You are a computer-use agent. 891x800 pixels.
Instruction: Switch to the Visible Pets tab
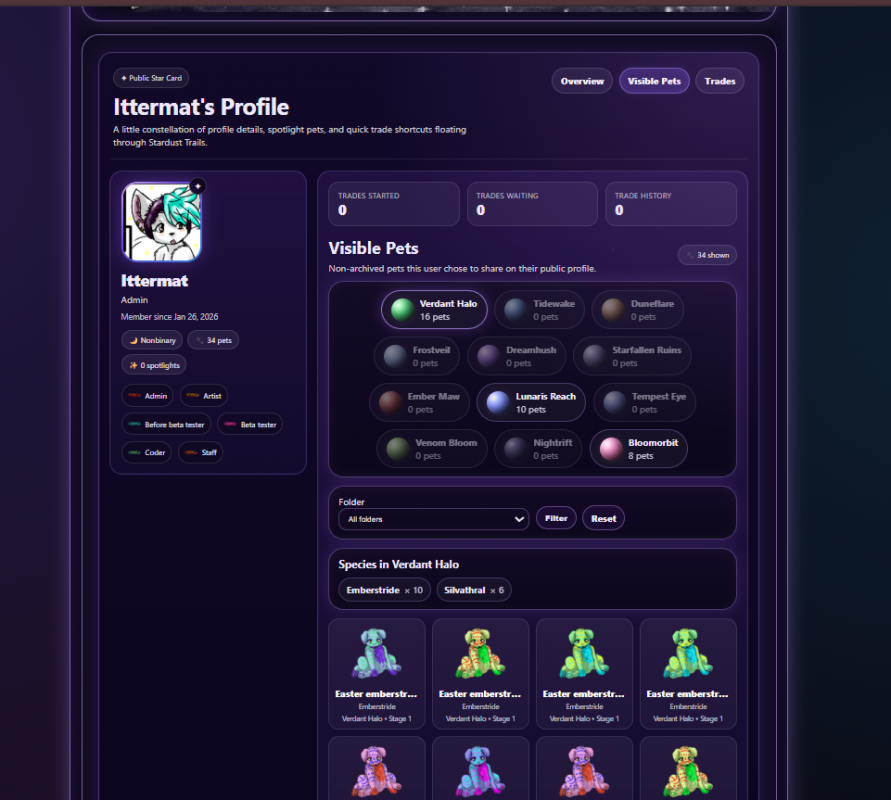point(654,81)
